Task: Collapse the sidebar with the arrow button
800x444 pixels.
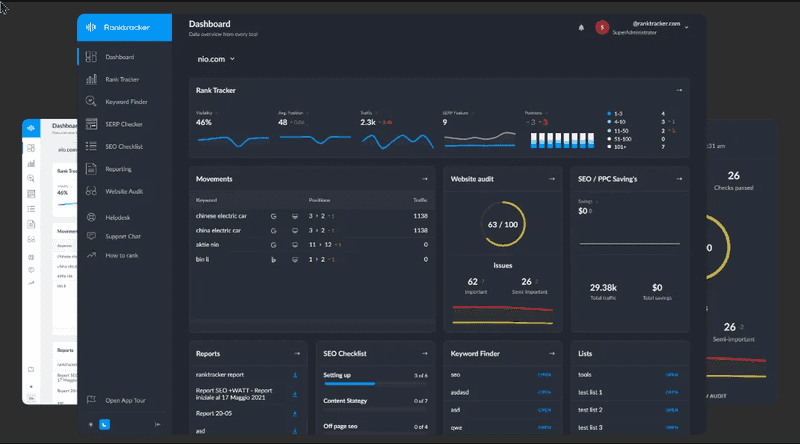Action: click(158, 425)
